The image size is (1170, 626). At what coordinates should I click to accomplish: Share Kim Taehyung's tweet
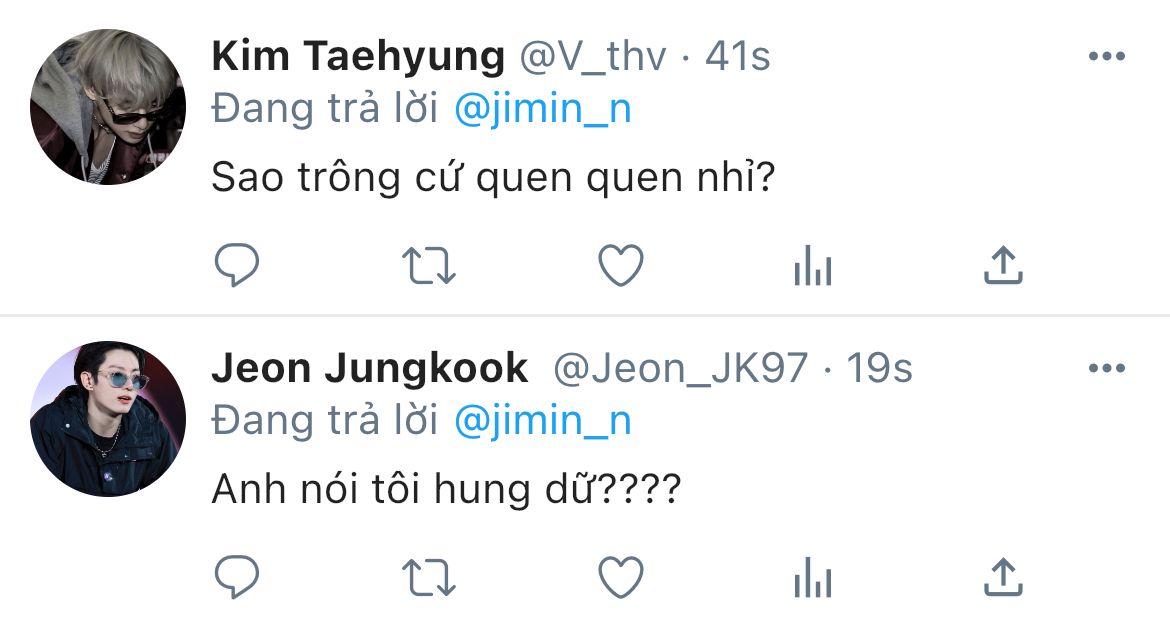tap(1003, 265)
